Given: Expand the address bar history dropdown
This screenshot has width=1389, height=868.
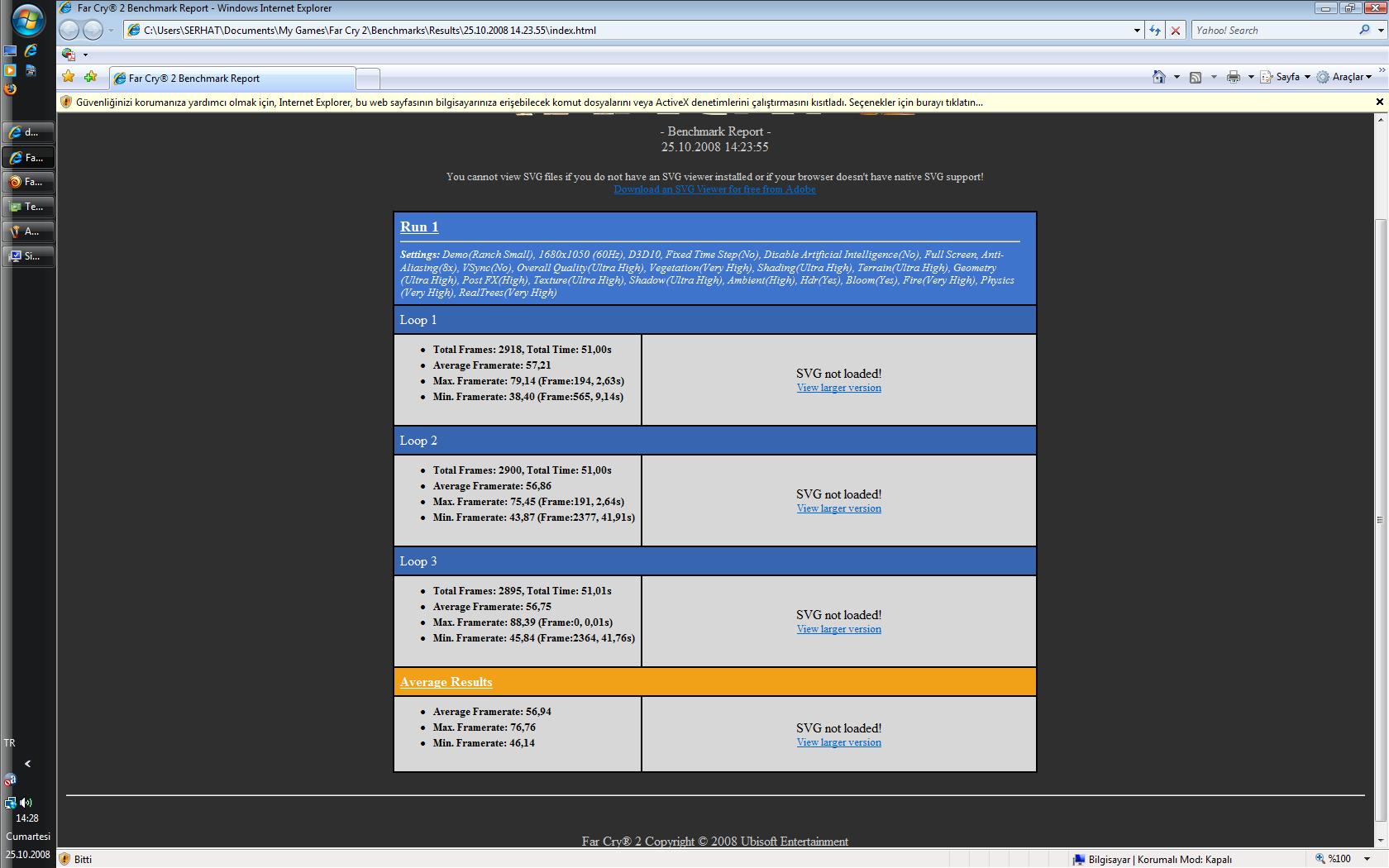Looking at the screenshot, I should [1137, 31].
